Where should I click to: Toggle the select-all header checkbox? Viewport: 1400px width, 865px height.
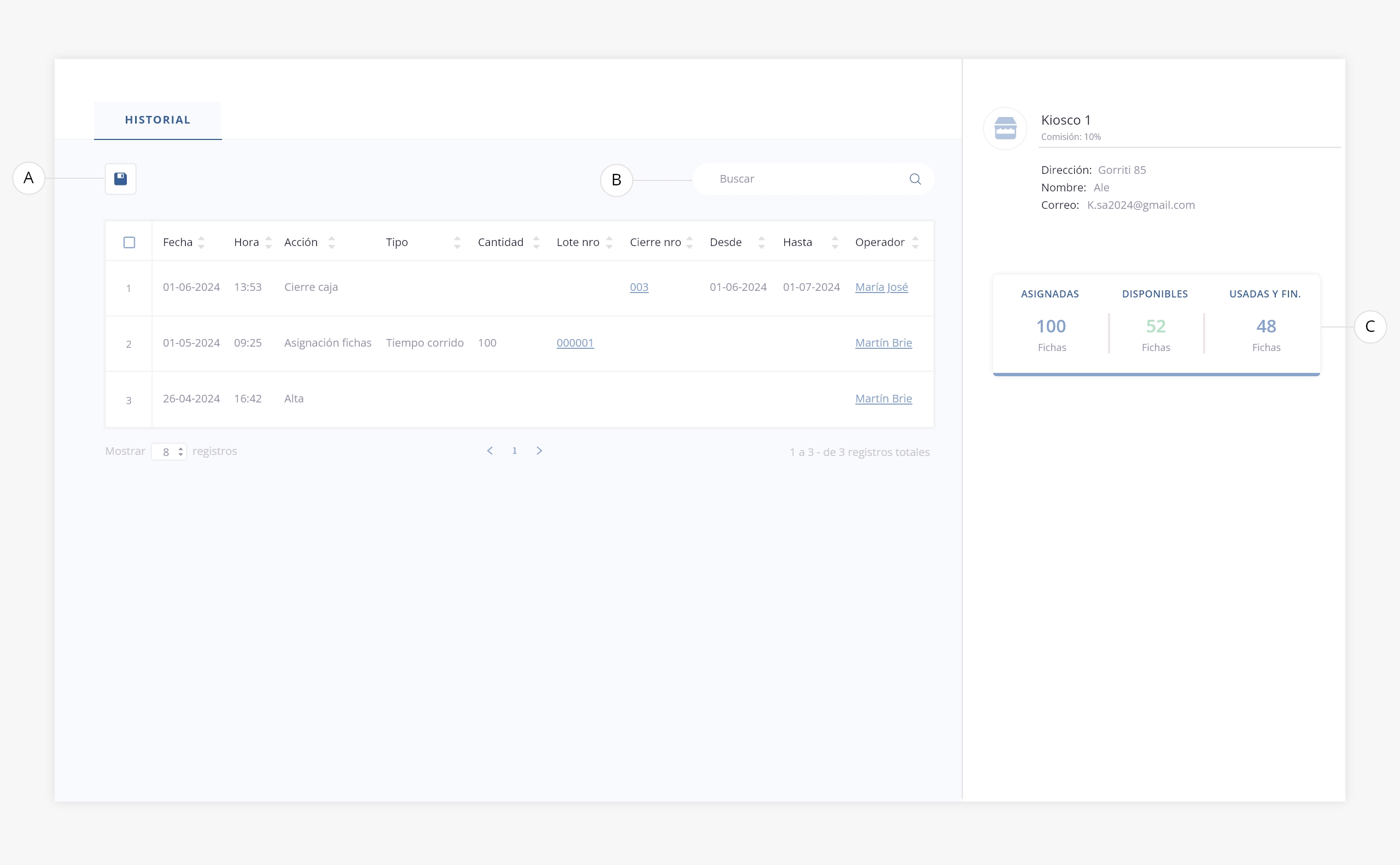point(129,243)
